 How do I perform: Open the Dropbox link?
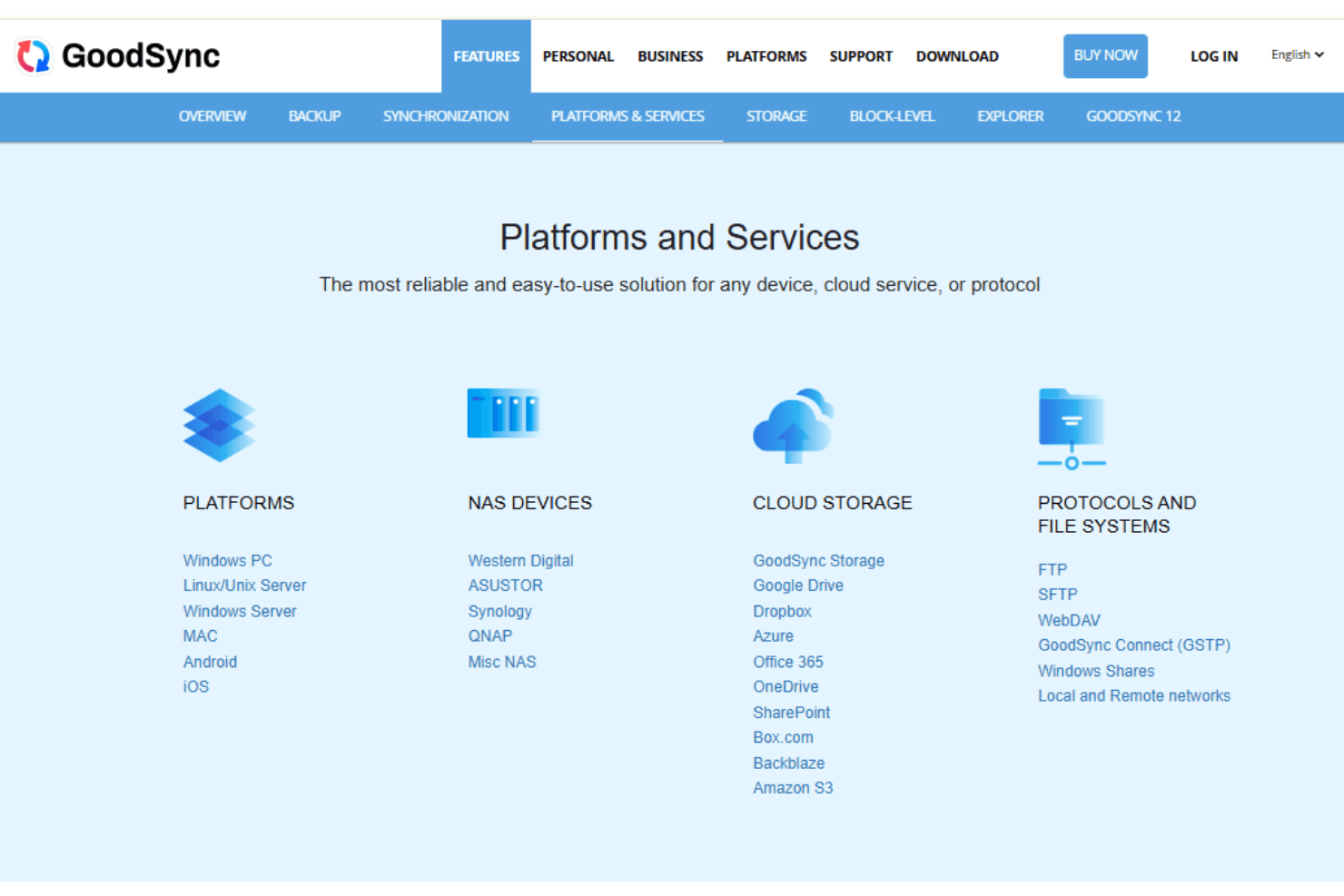click(x=782, y=612)
